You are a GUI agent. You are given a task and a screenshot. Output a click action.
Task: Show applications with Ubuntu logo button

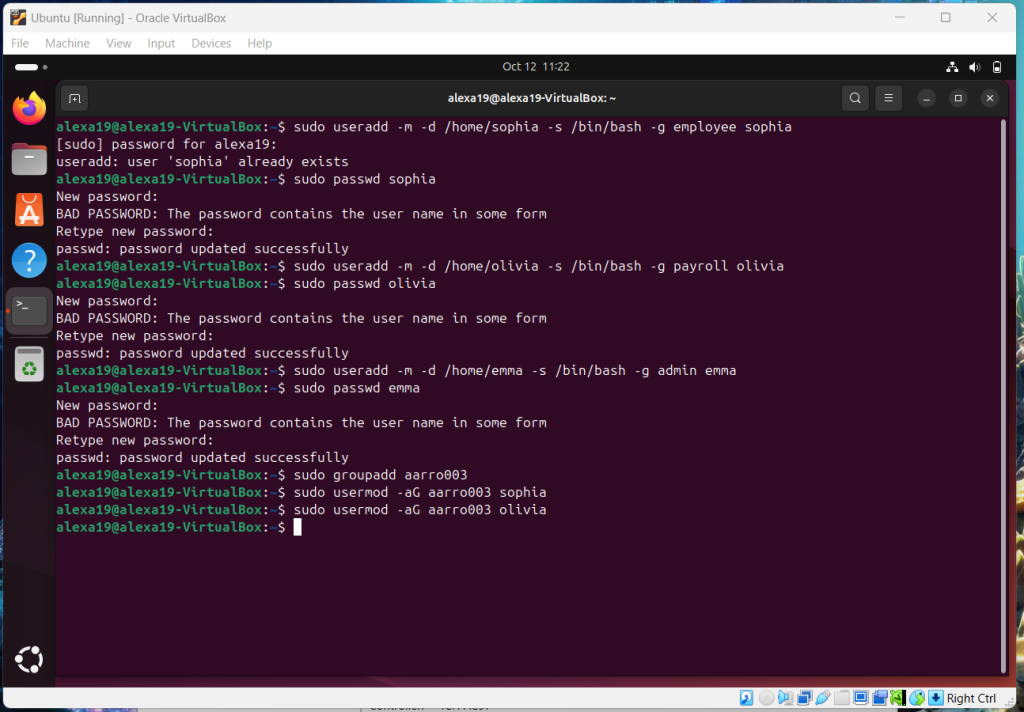click(29, 660)
